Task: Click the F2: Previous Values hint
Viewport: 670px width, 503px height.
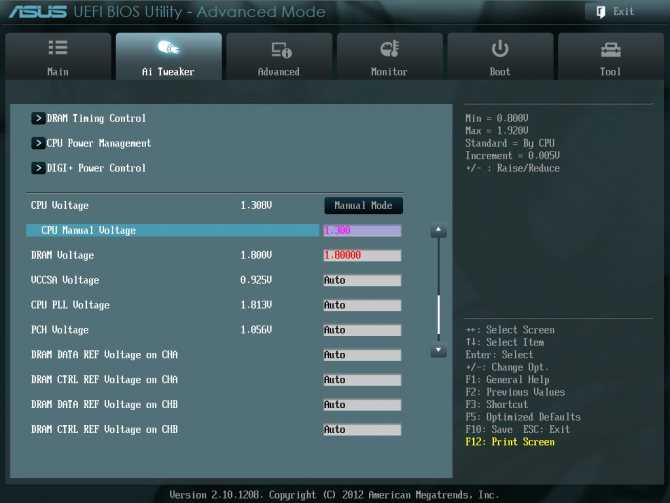Action: [515, 392]
